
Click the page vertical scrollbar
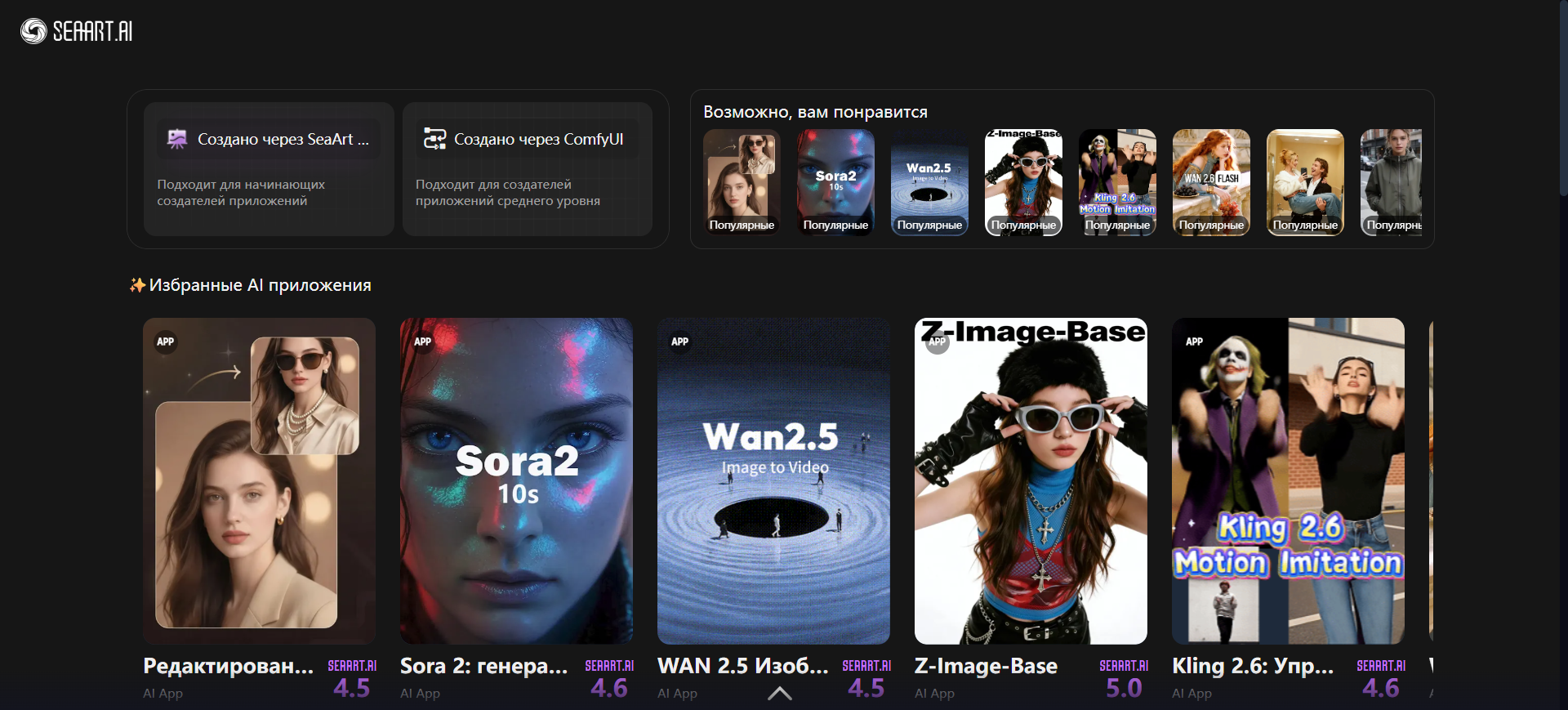tap(1563, 98)
